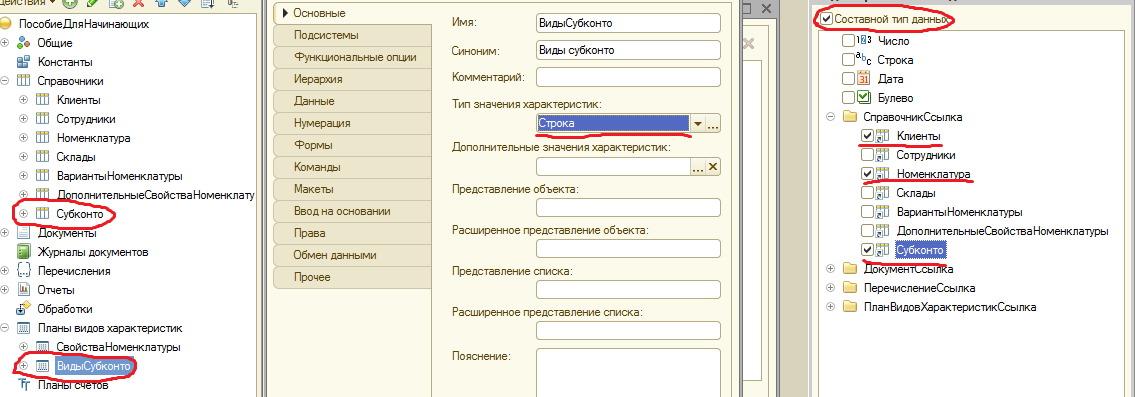Click the Журналы документов green icon
The width and height of the screenshot is (1135, 397).
tap(23, 252)
